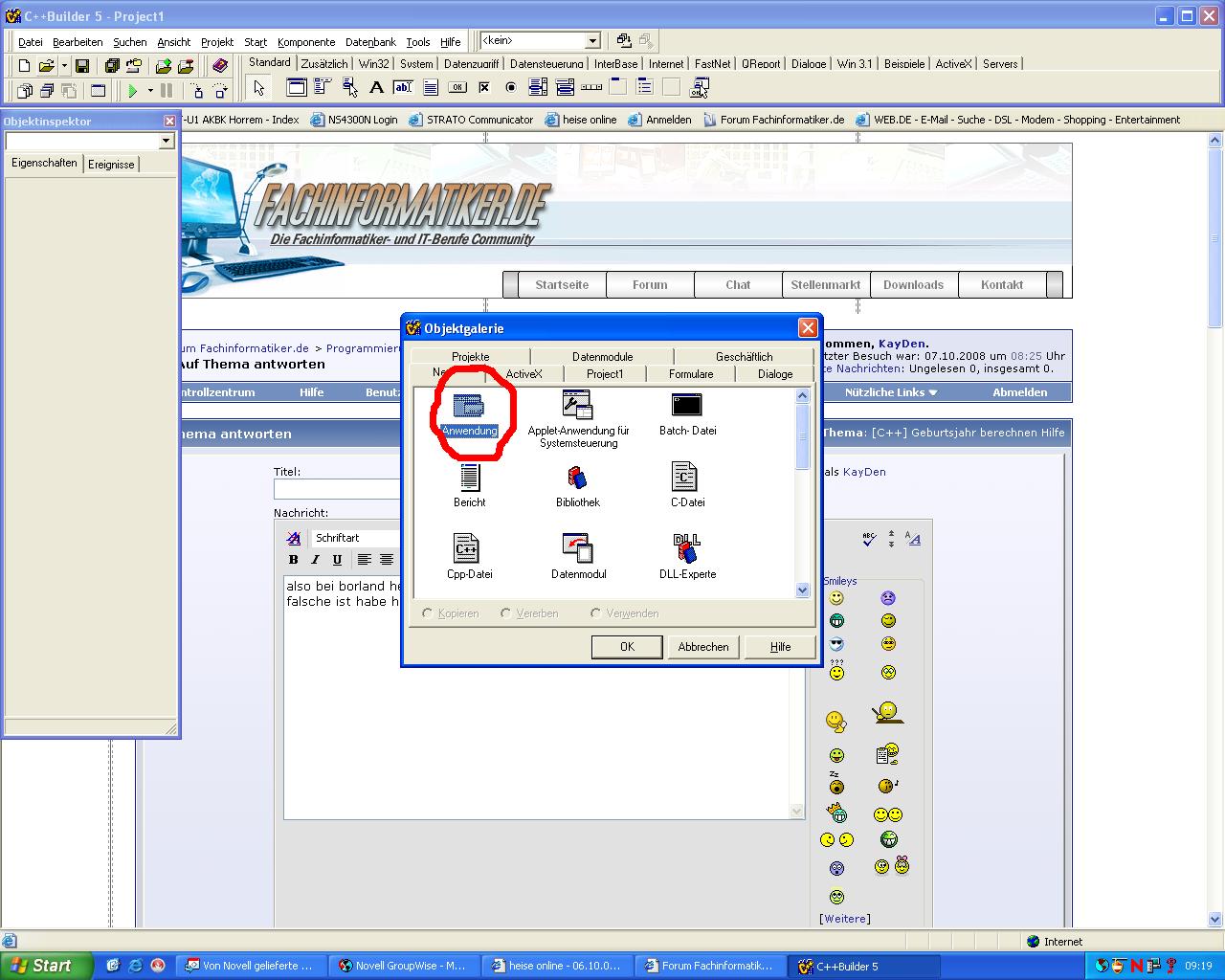Click the Save floppy disk icon
1225x980 pixels.
pos(82,66)
